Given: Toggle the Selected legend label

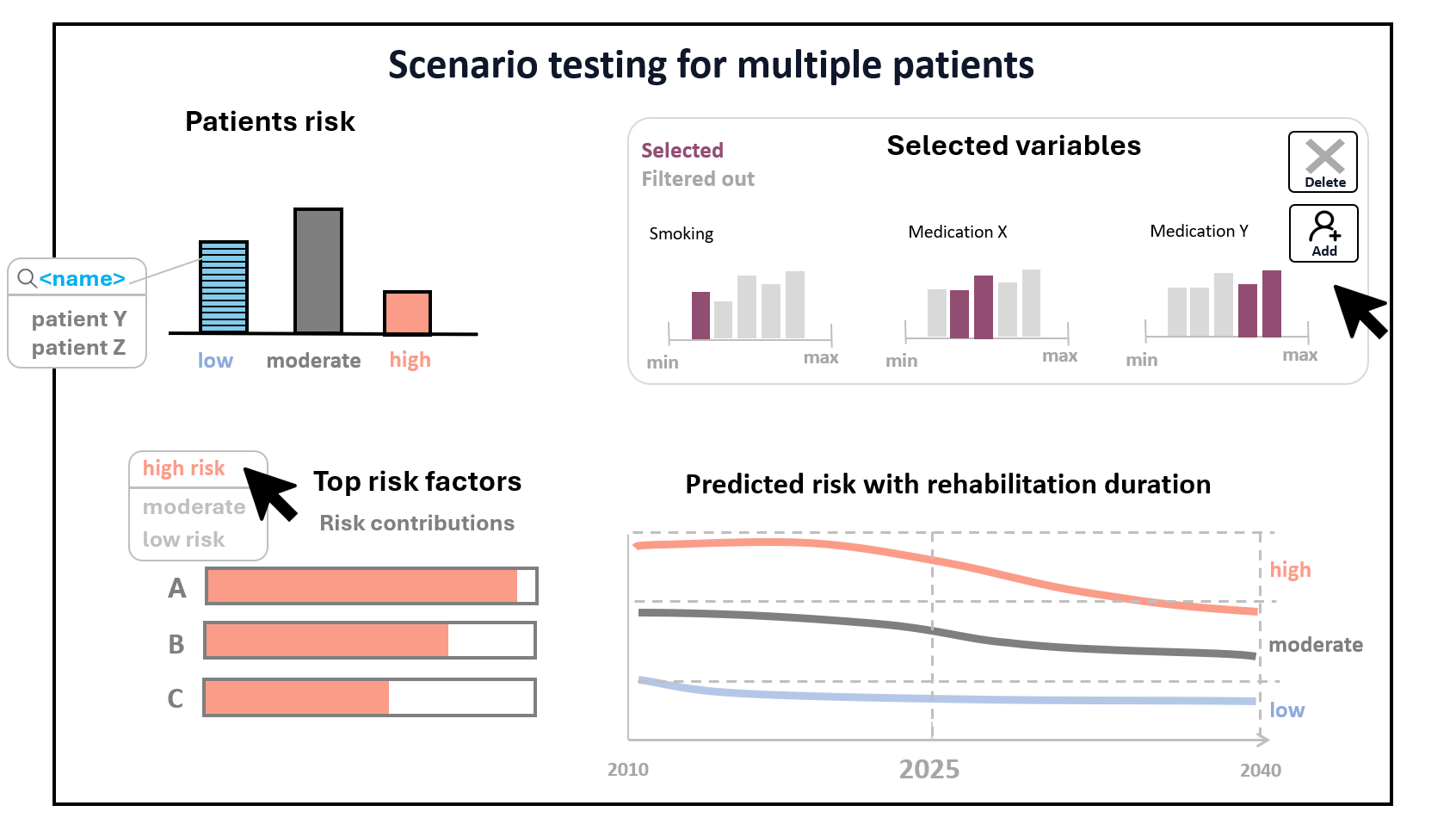Looking at the screenshot, I should coord(682,151).
